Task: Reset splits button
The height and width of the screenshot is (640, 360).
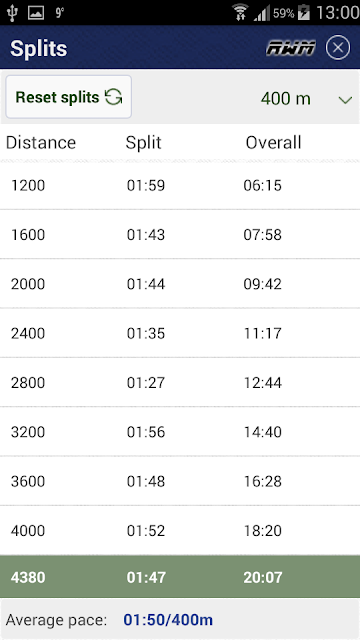Action: (x=69, y=97)
